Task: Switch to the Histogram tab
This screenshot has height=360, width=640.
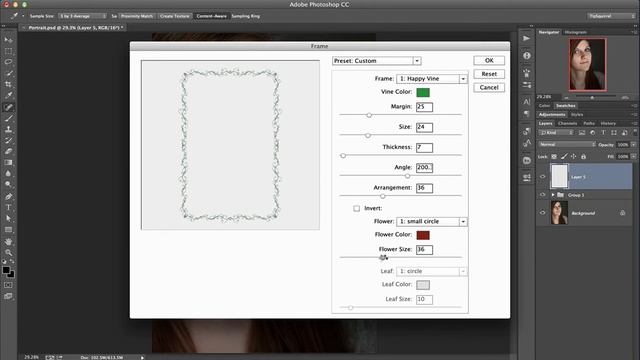Action: click(x=576, y=32)
